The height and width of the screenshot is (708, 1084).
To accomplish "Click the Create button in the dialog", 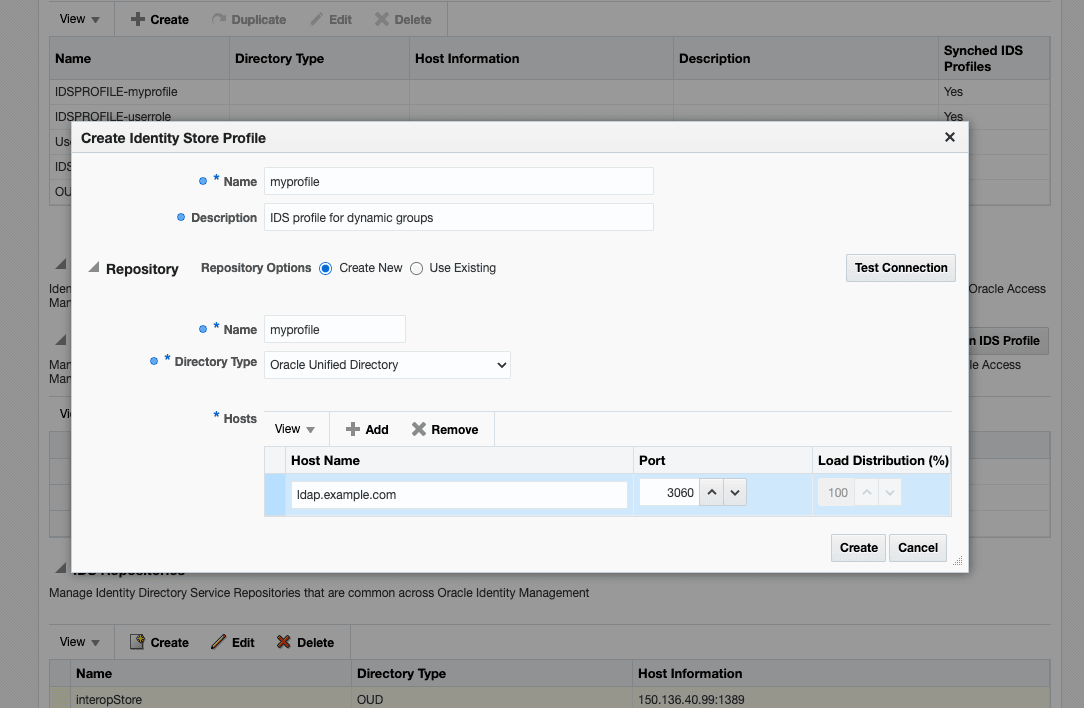I will [x=858, y=548].
